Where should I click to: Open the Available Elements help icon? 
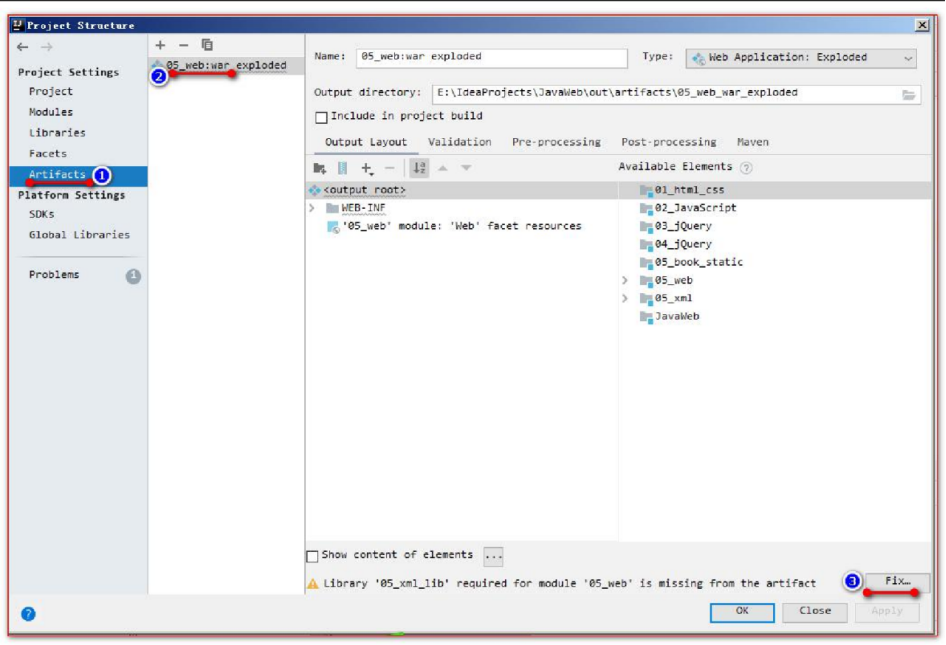(746, 168)
